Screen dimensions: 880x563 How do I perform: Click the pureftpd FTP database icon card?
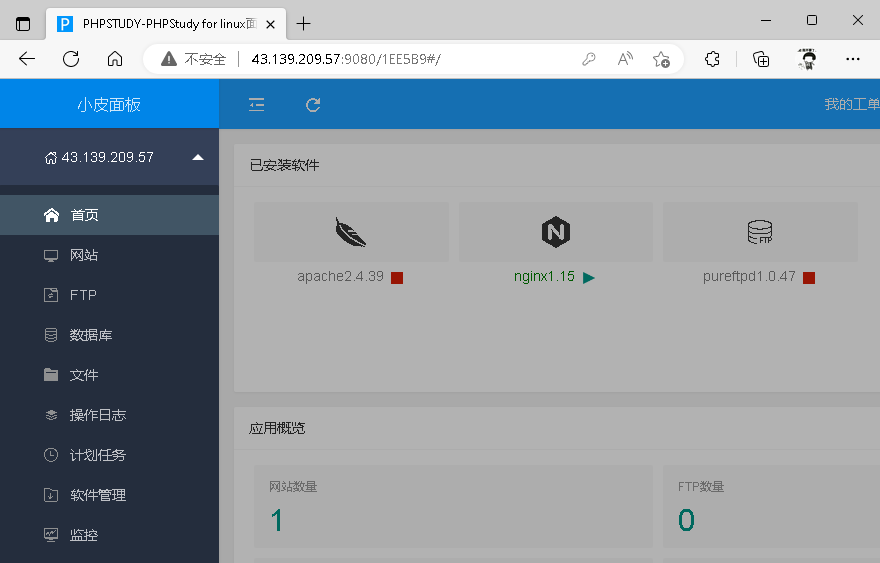point(760,232)
